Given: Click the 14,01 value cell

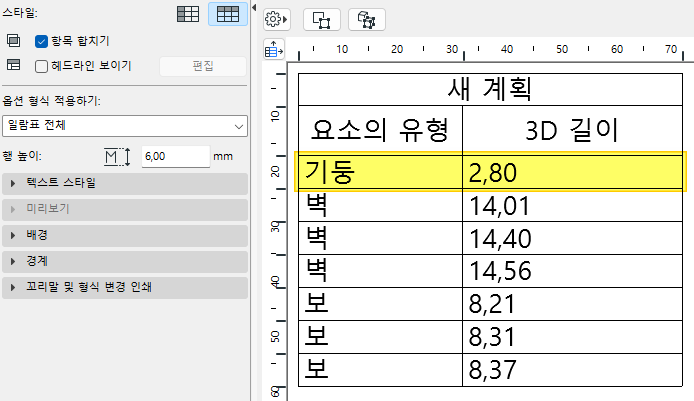Looking at the screenshot, I should coord(572,205).
